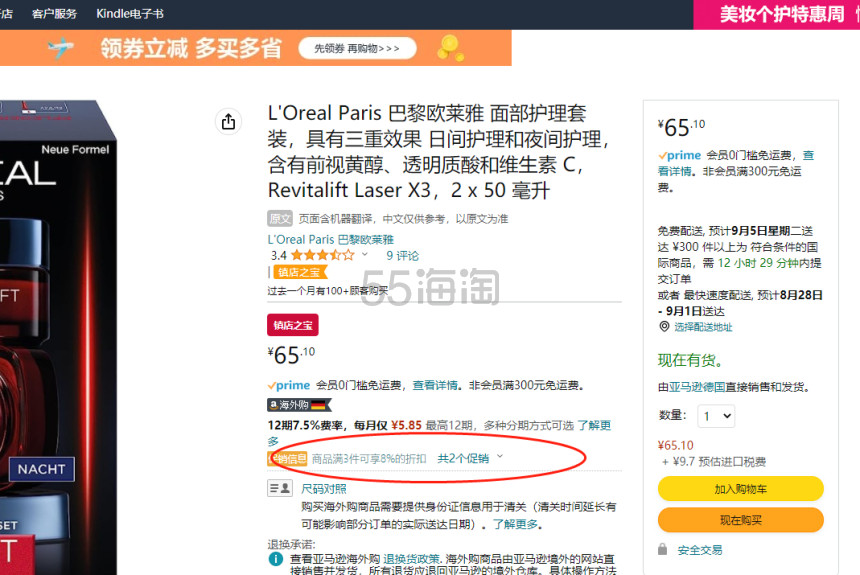Click the 原文 original-text badge
860x575 pixels.
pos(280,218)
